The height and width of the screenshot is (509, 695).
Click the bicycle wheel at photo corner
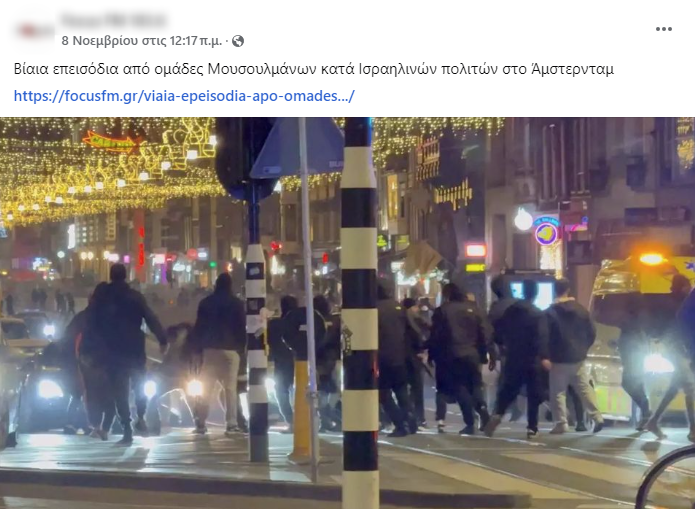[x=665, y=478]
